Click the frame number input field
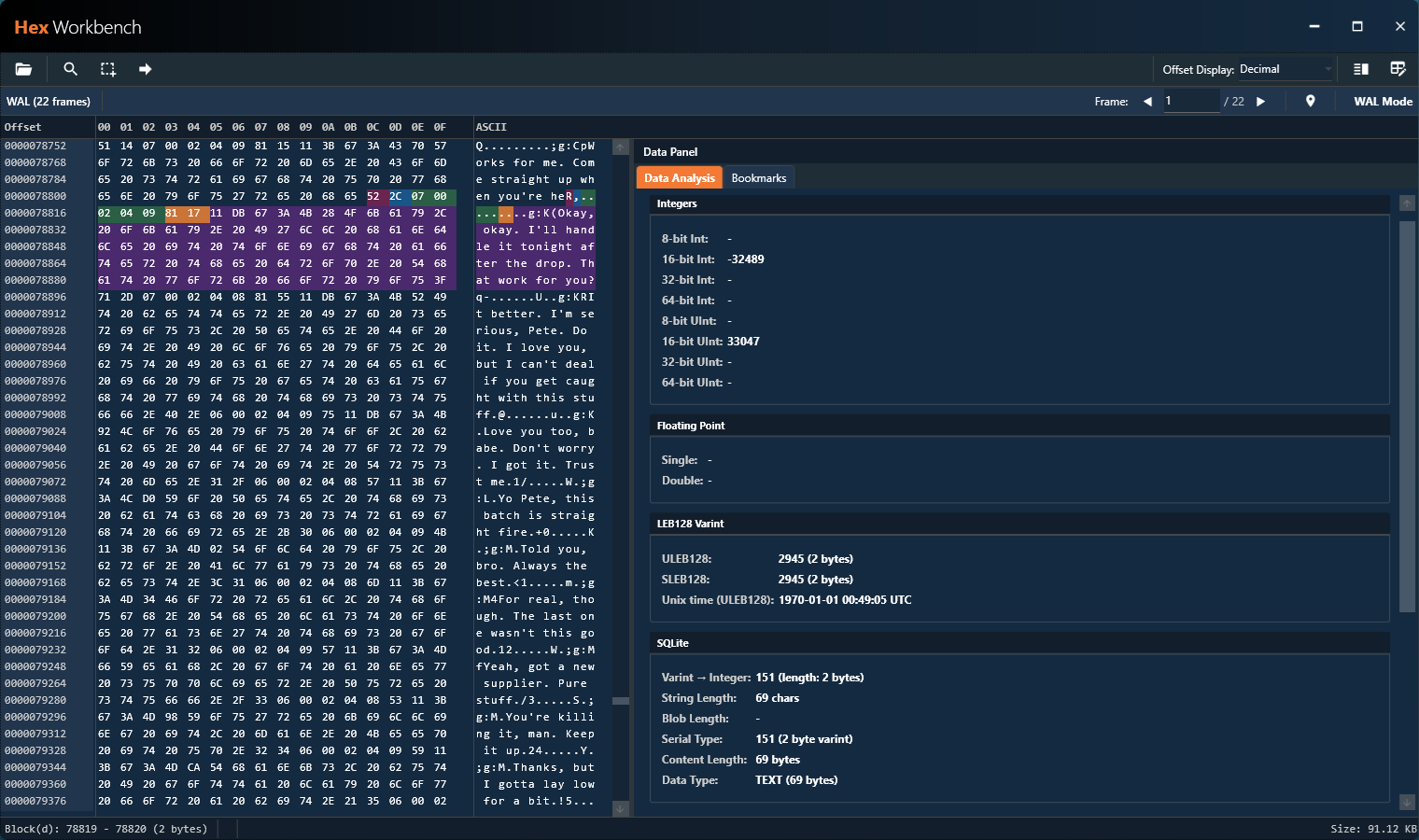Image resolution: width=1419 pixels, height=840 pixels. pos(1190,101)
